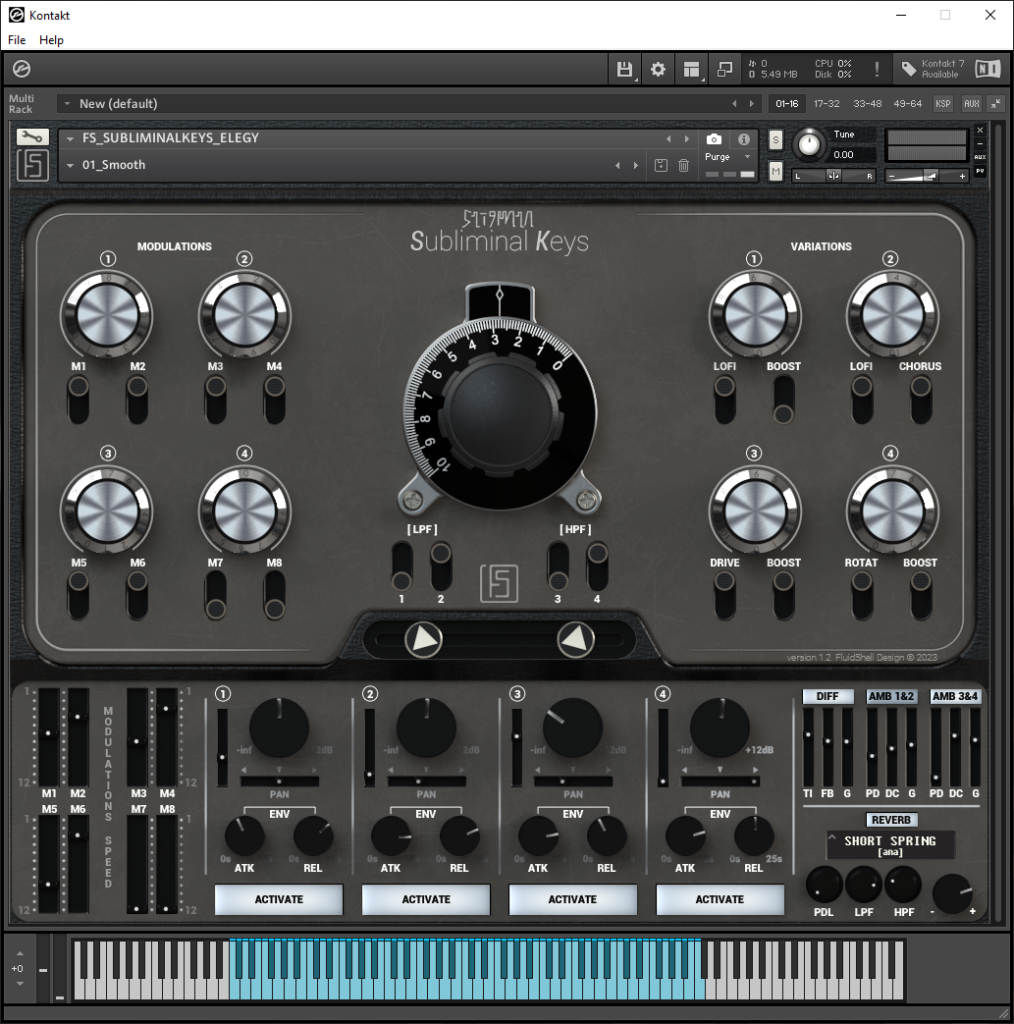This screenshot has height=1024, width=1014.
Task: Click ACTIVATE button for layer 2
Action: (x=426, y=899)
